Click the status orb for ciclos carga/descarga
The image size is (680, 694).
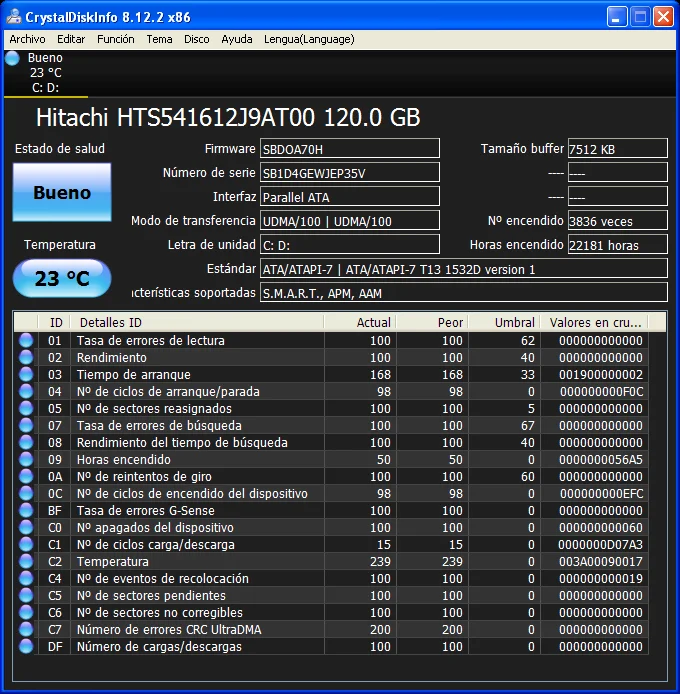[x=26, y=544]
